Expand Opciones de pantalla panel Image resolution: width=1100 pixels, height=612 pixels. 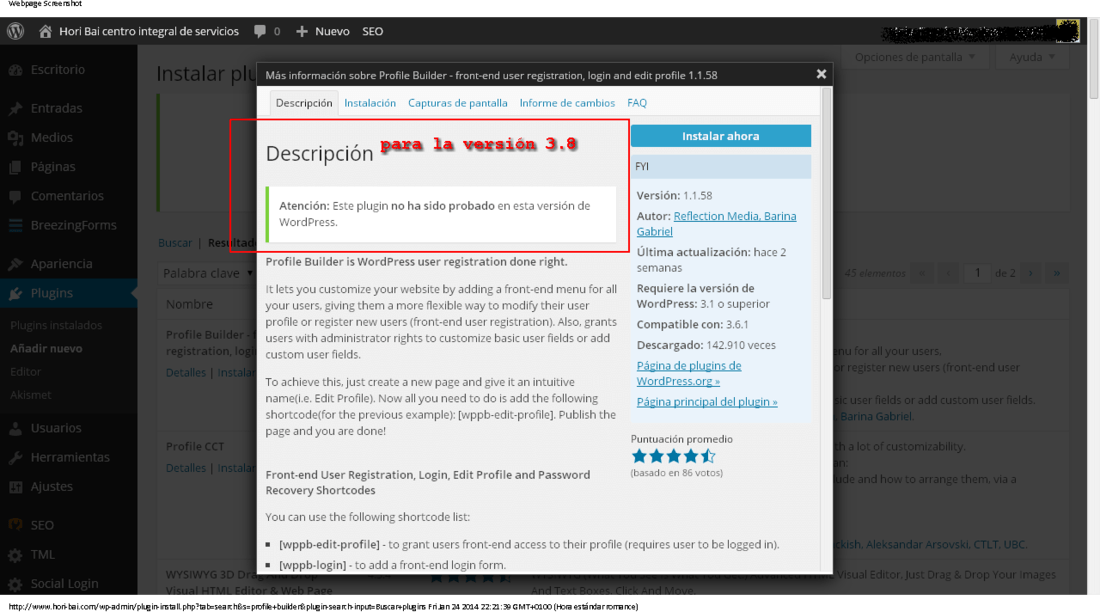[915, 57]
